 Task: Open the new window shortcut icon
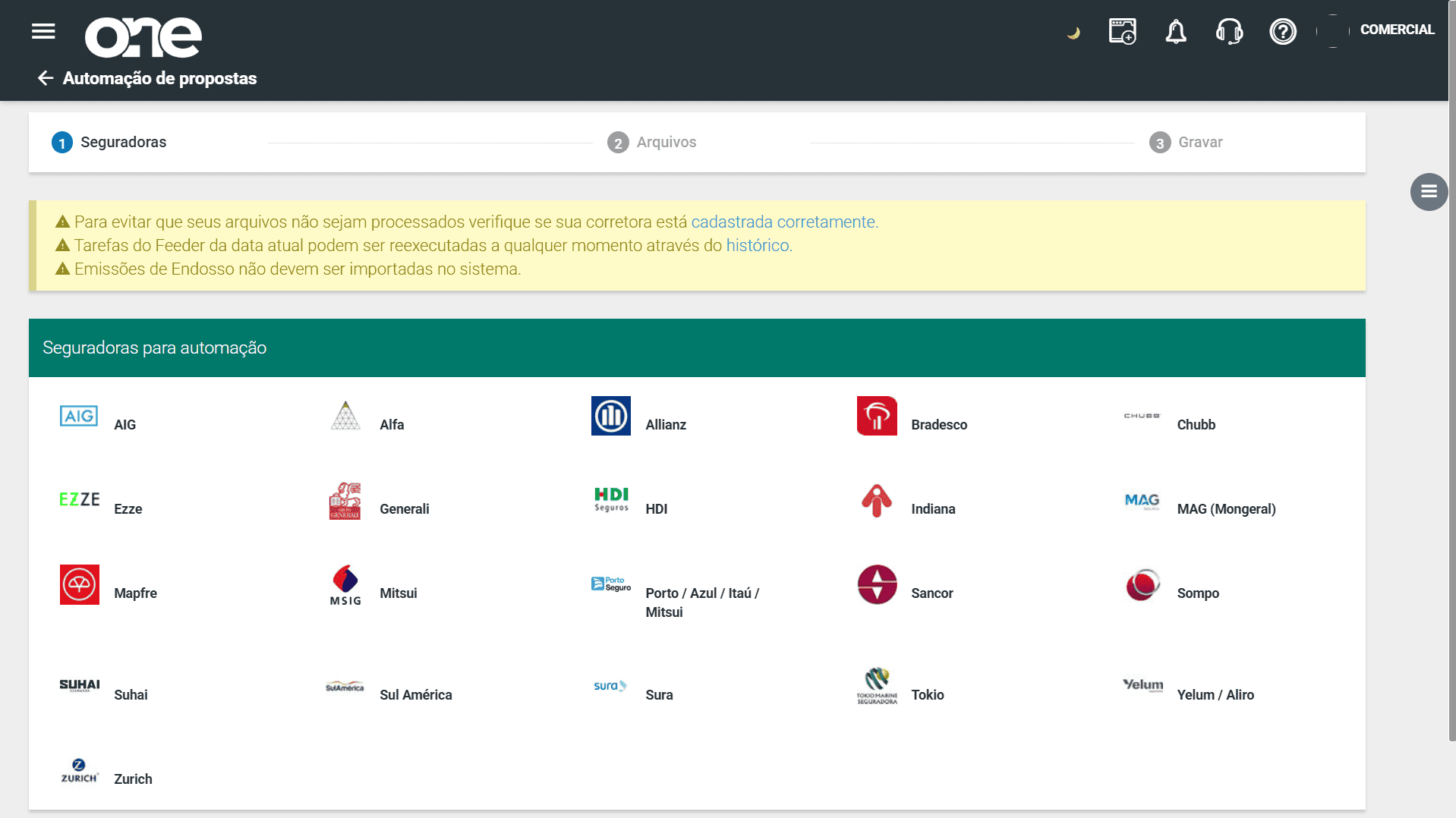click(1123, 32)
